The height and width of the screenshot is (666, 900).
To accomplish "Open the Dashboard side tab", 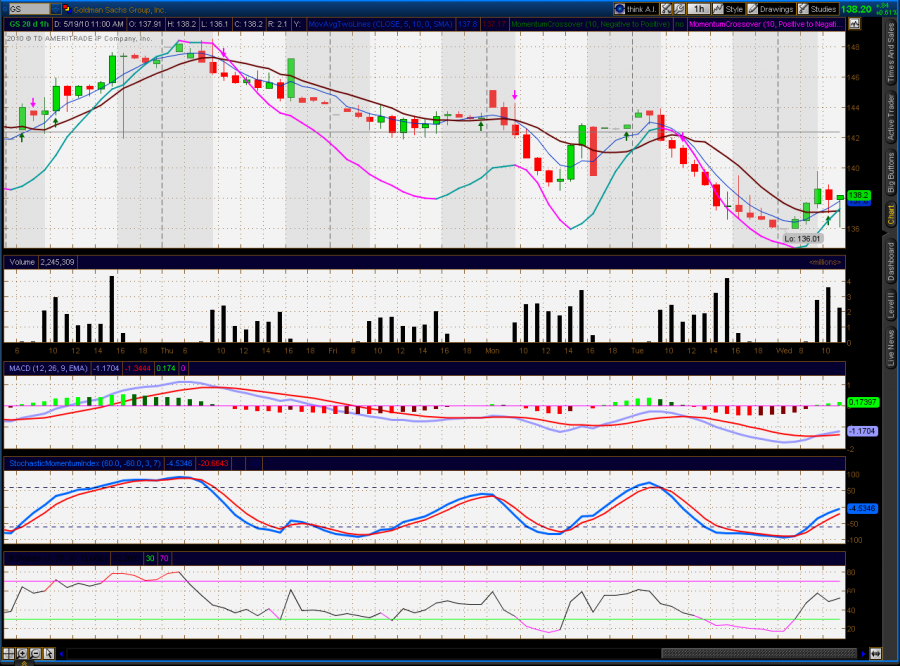I will pos(891,261).
